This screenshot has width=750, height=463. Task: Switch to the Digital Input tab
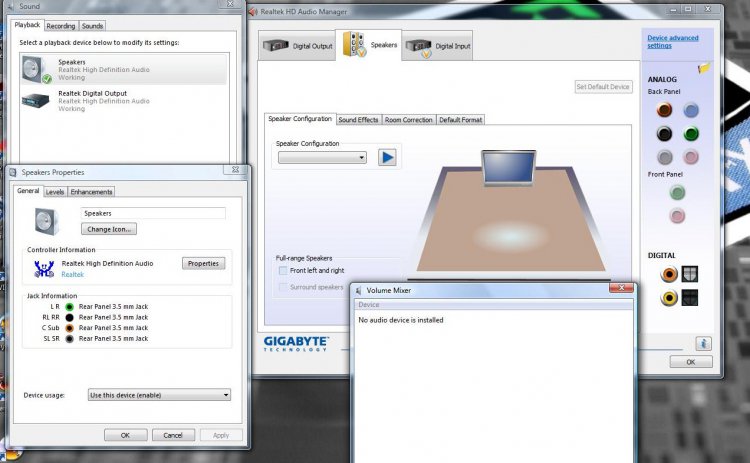438,46
